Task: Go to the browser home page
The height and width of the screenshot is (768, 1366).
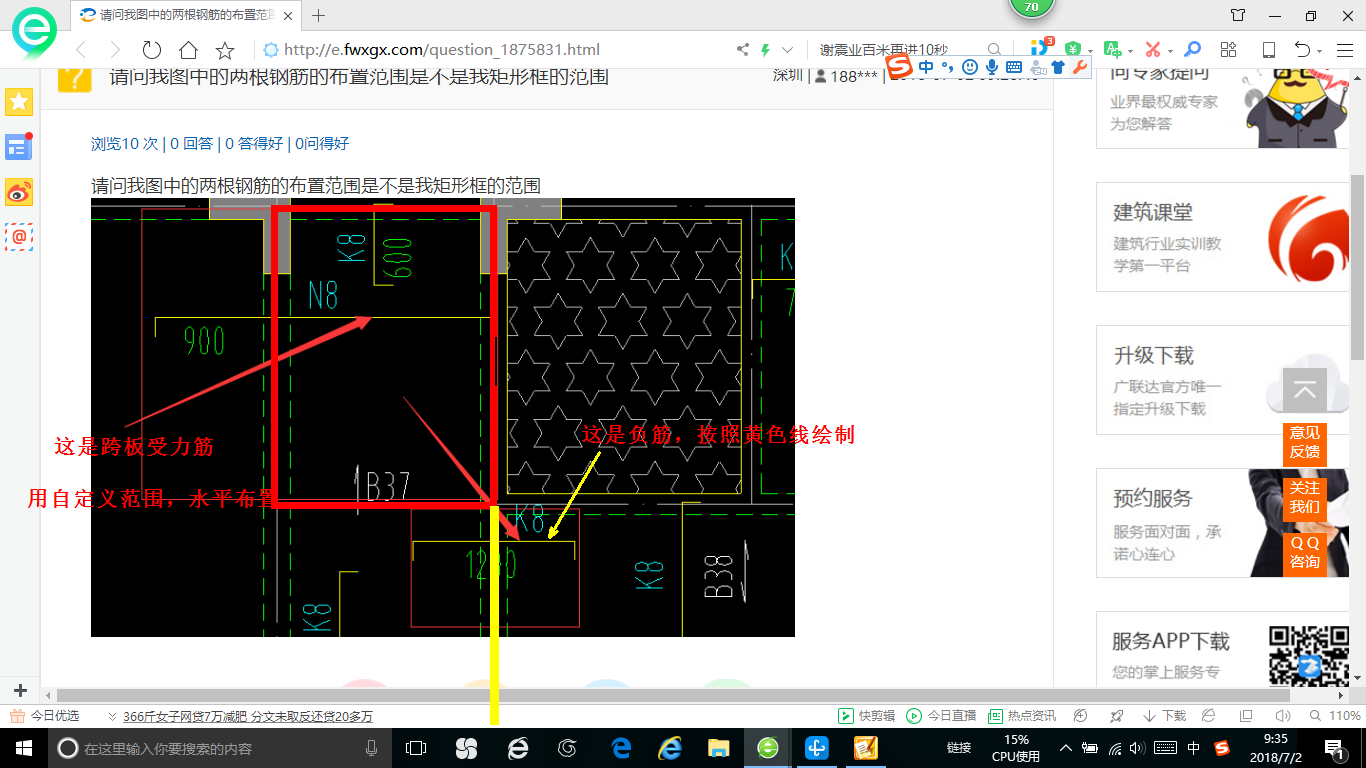Action: [x=188, y=50]
